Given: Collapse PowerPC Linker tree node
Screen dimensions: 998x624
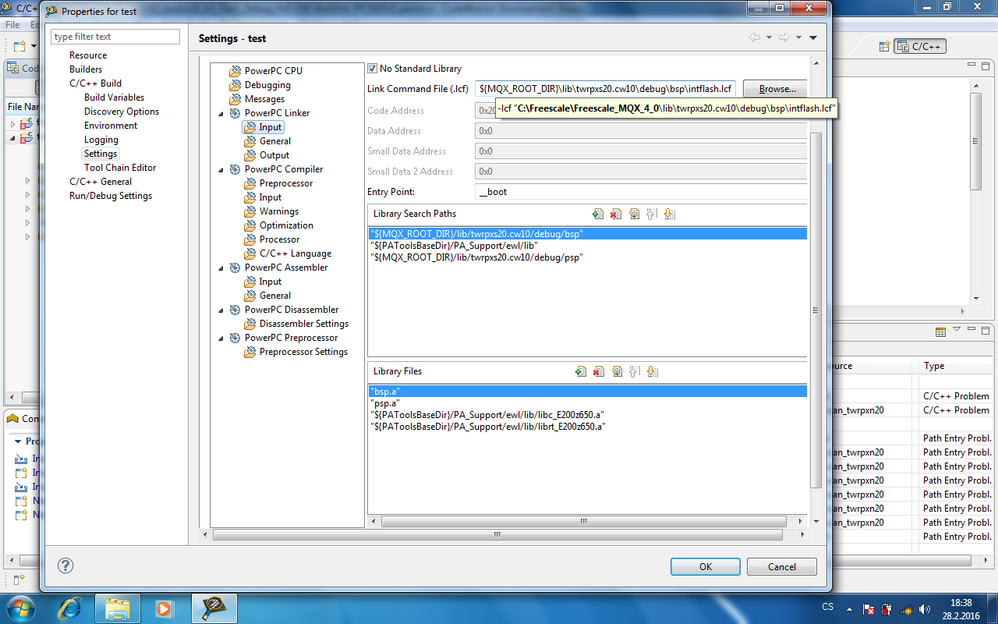Looking at the screenshot, I should (221, 113).
